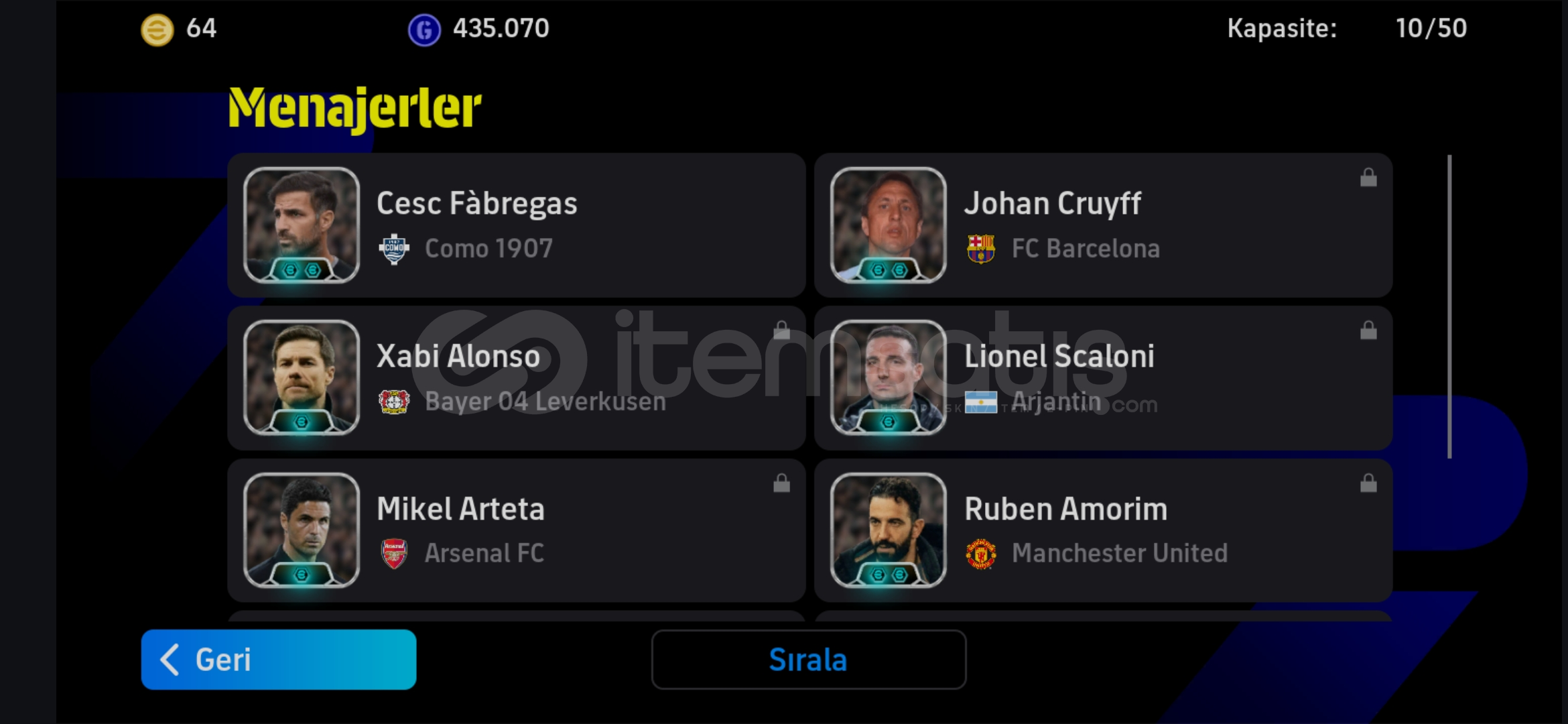Click the manager list scrollbar

pyautogui.click(x=1449, y=307)
